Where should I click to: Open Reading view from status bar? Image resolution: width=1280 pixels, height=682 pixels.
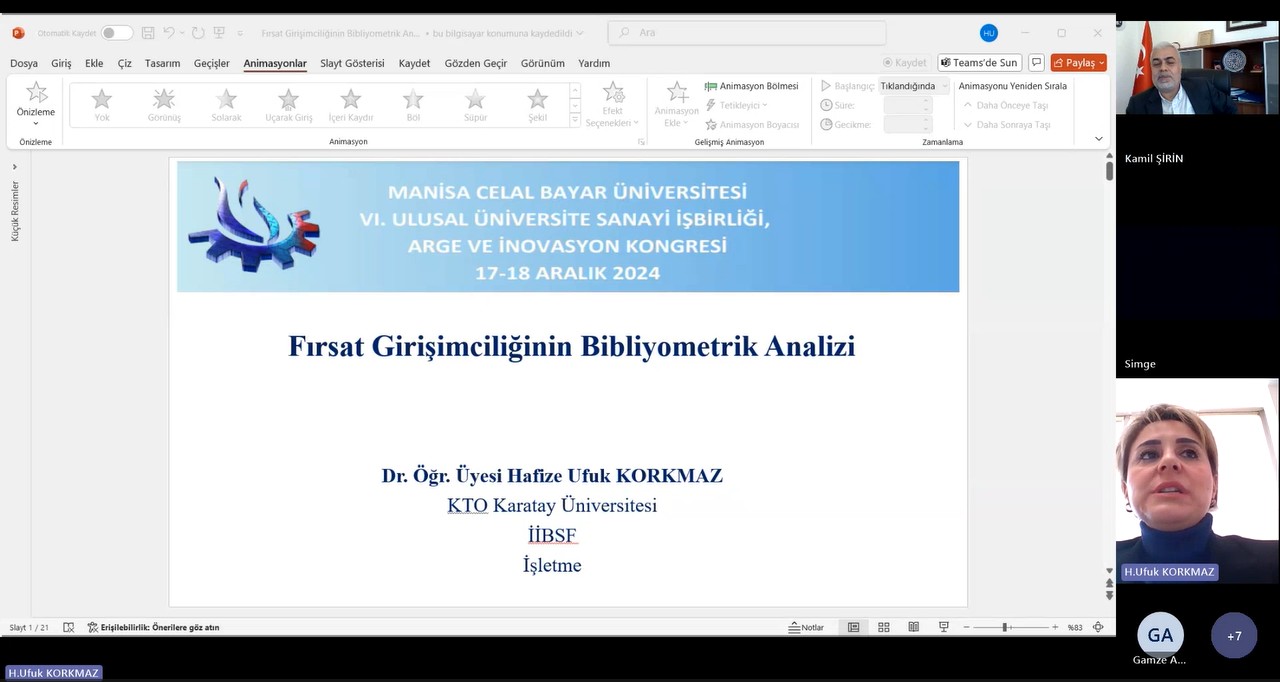click(913, 627)
